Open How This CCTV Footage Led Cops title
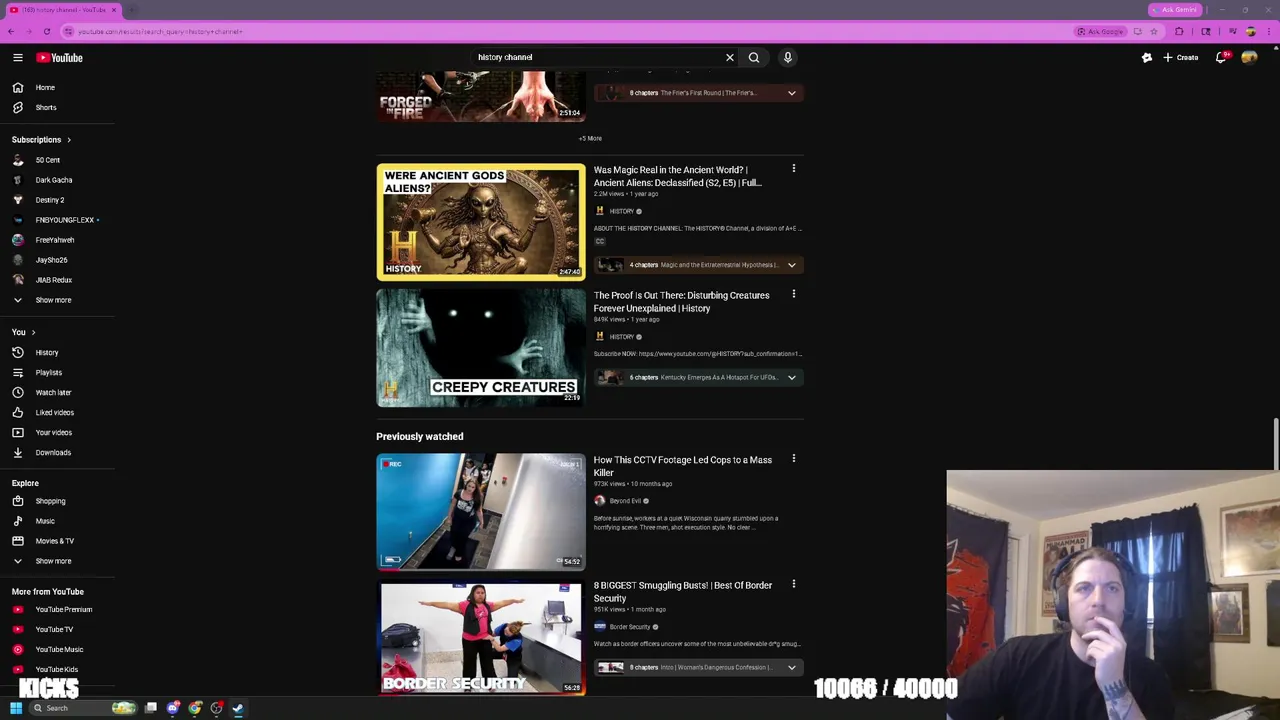The image size is (1280, 720). [683, 467]
